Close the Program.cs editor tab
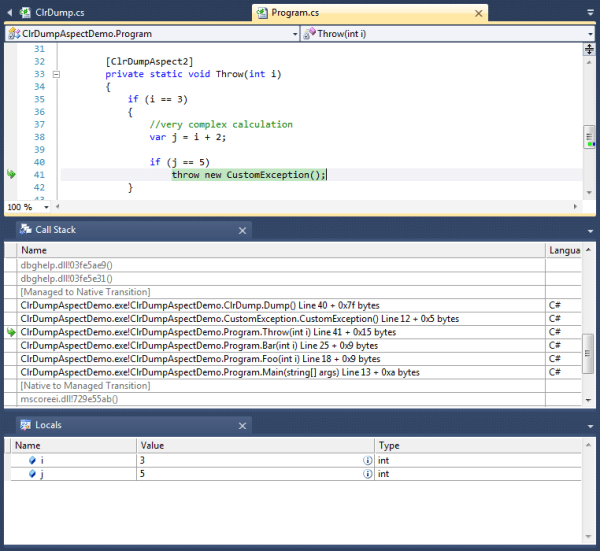The image size is (600, 551). pyautogui.click(x=478, y=13)
